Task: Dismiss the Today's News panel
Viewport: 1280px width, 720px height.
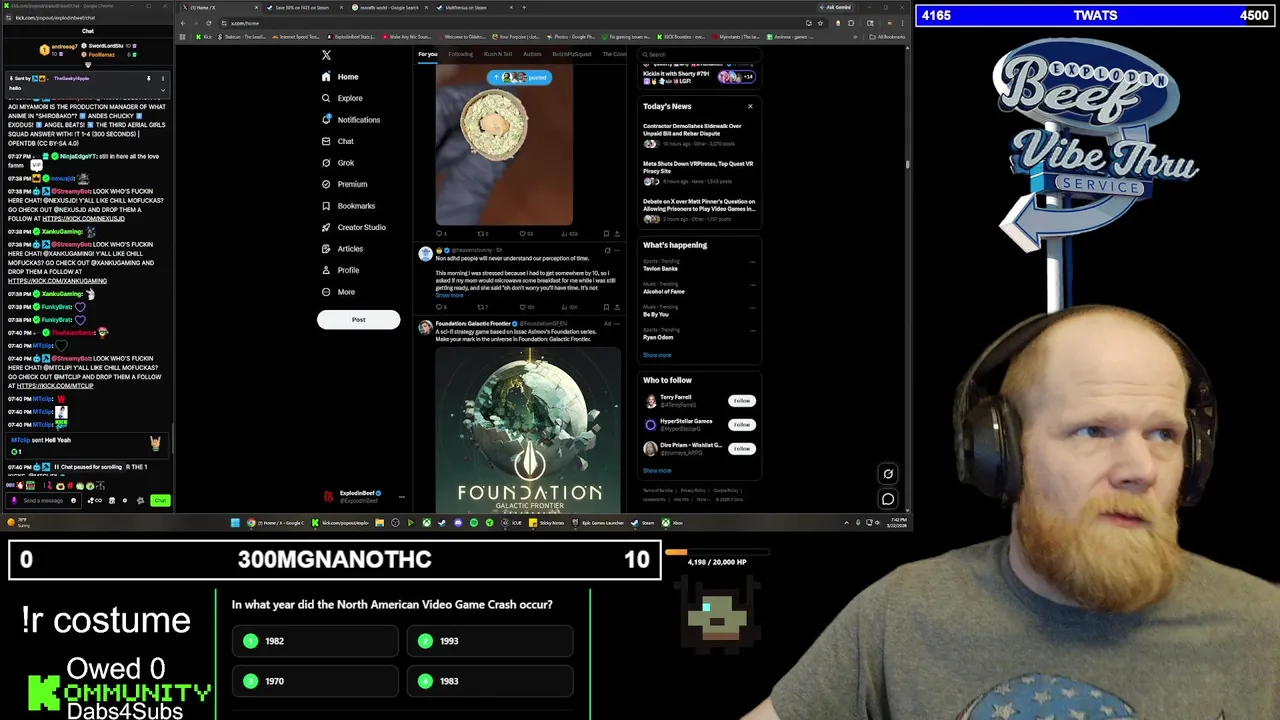Action: 750,106
